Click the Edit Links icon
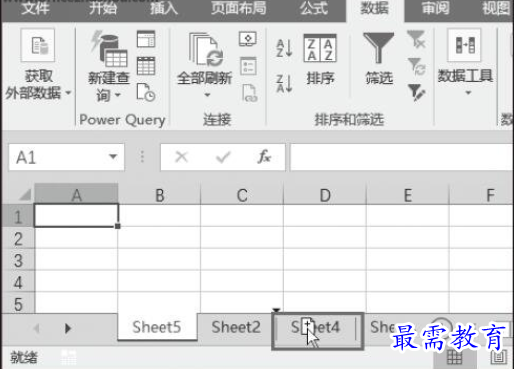Image resolution: width=514 pixels, height=369 pixels. [x=250, y=93]
